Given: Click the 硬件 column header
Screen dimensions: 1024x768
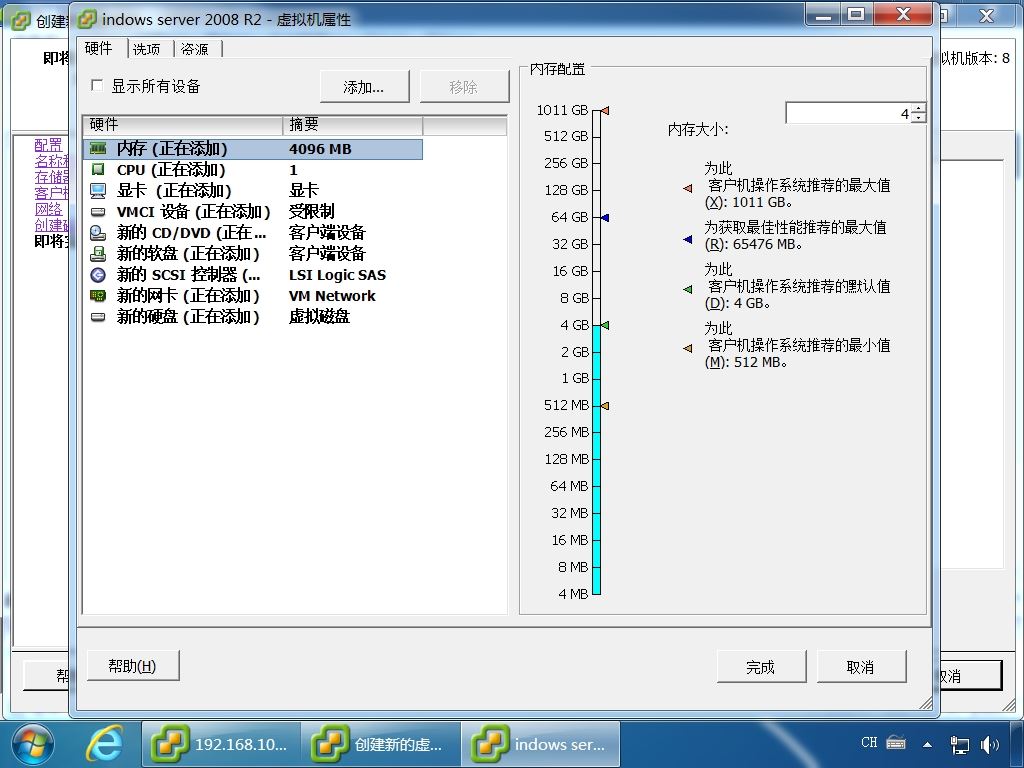Looking at the screenshot, I should (x=182, y=124).
